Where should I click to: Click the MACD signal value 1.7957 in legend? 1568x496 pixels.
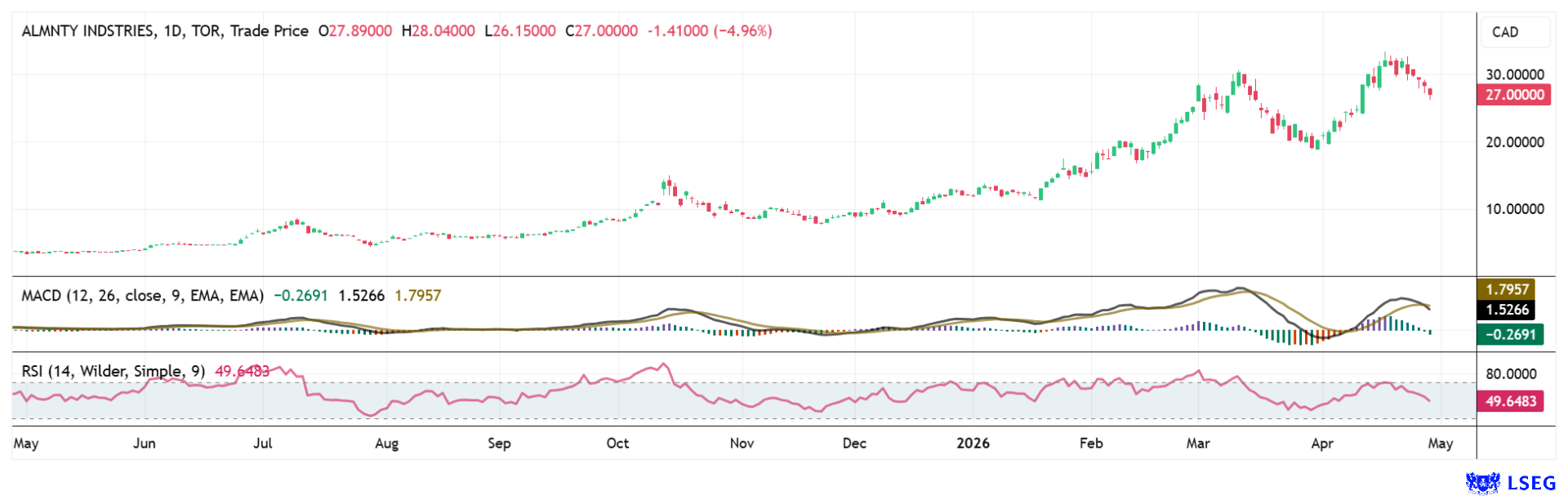pos(417,296)
